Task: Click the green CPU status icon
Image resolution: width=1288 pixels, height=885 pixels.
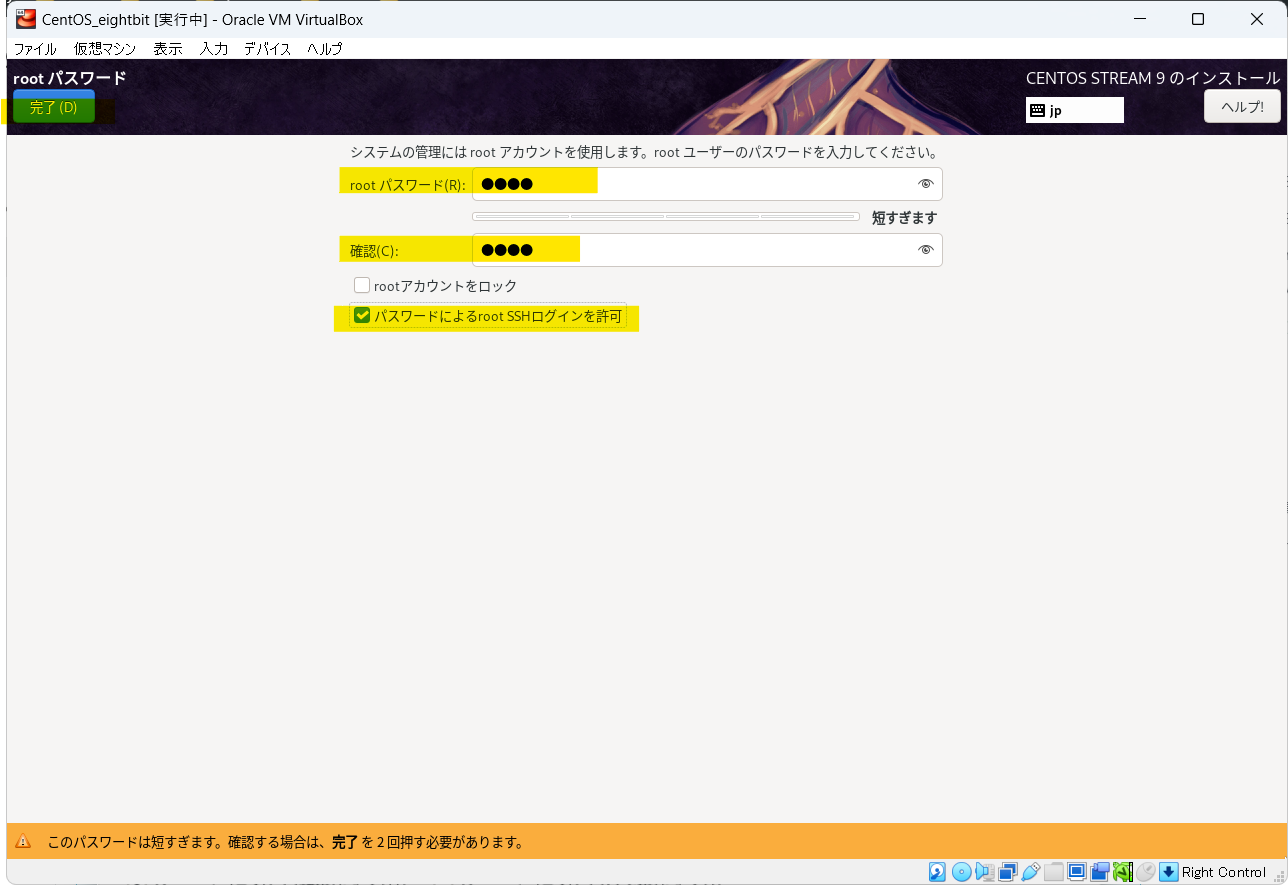Action: click(1122, 872)
